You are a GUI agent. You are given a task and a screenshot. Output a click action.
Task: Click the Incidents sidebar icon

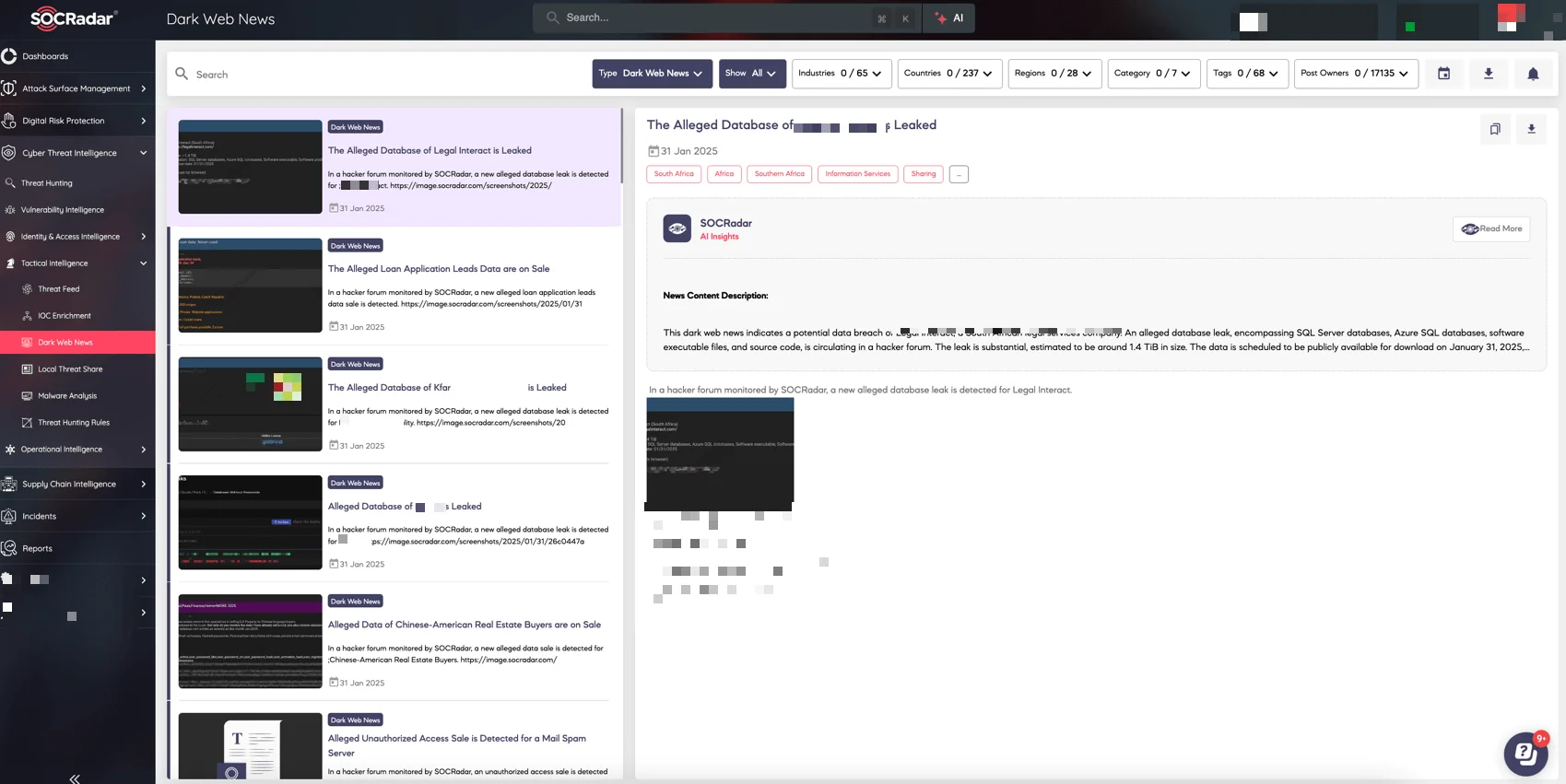tap(9, 516)
